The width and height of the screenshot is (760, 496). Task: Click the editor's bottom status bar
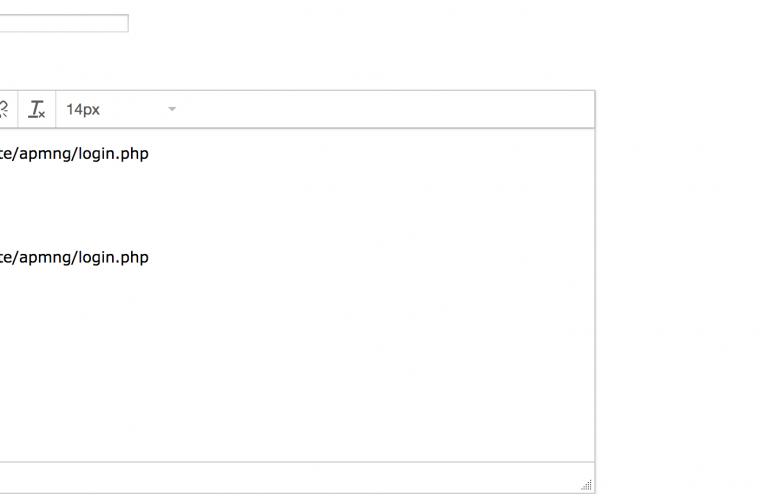click(291, 478)
